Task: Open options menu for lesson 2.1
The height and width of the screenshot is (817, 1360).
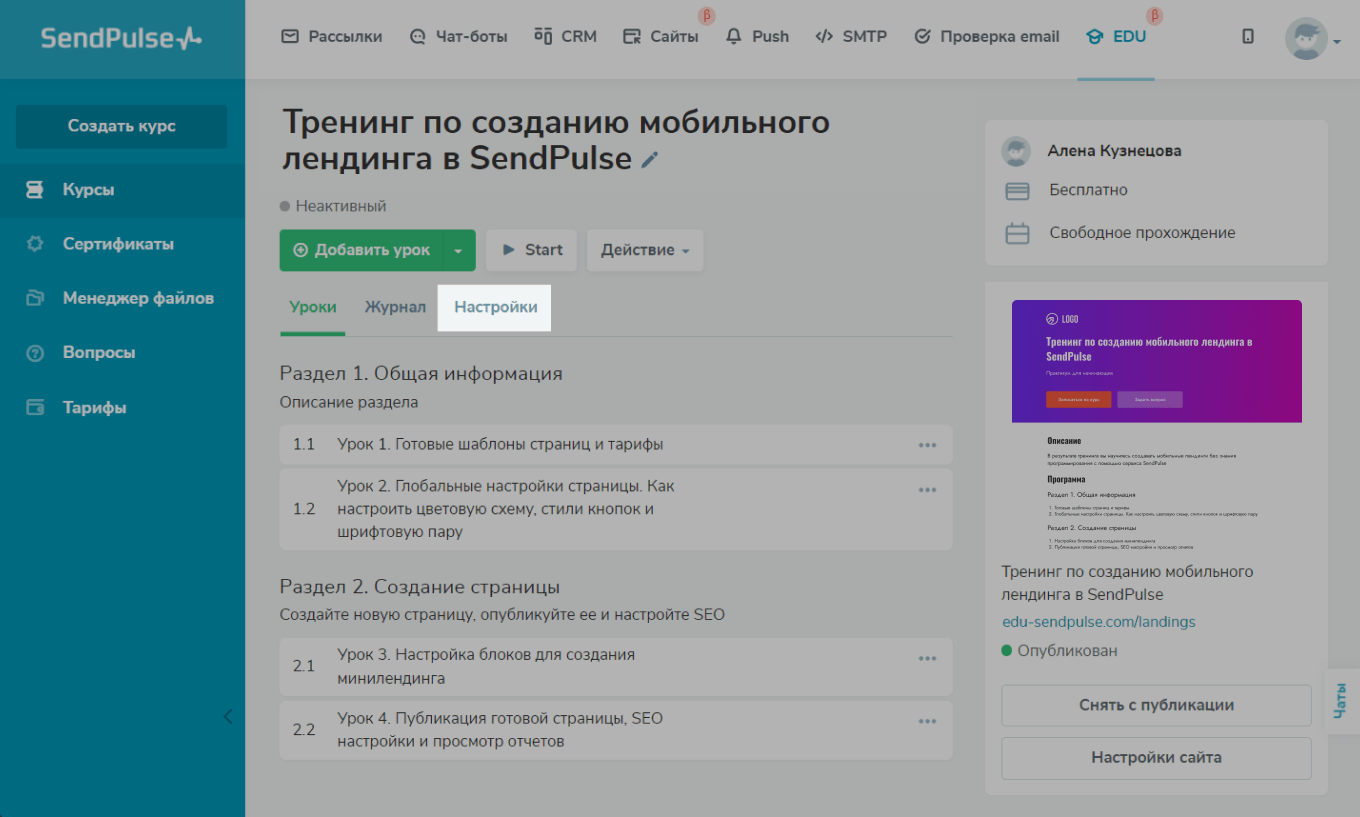Action: (927, 658)
